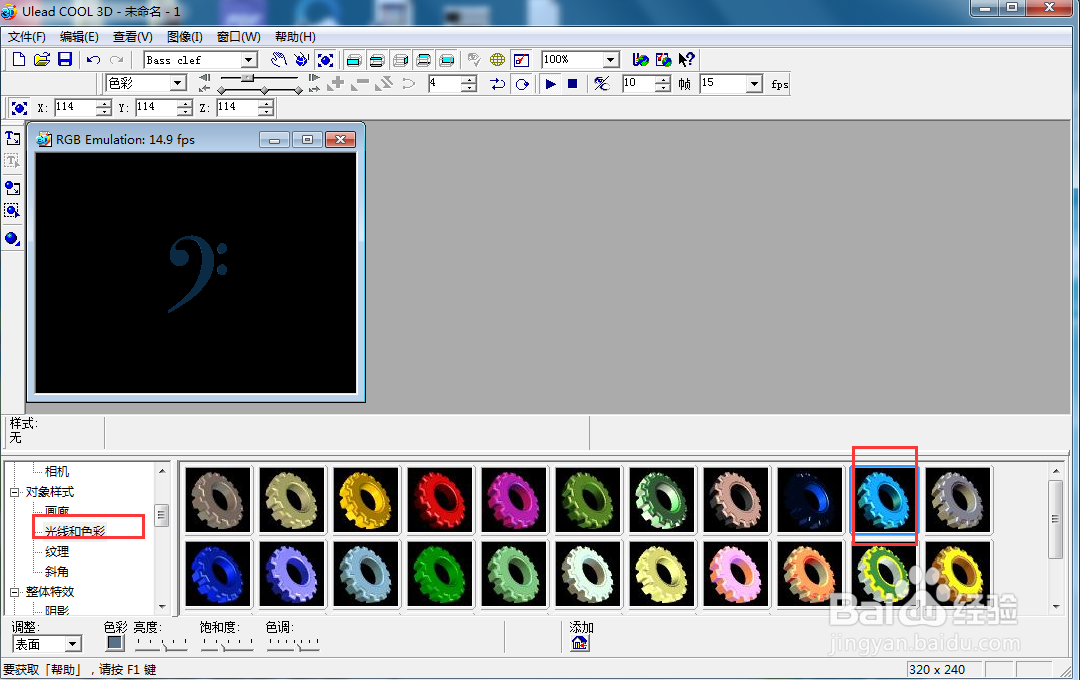Undo the last action
Viewport: 1080px width, 680px height.
pyautogui.click(x=93, y=60)
